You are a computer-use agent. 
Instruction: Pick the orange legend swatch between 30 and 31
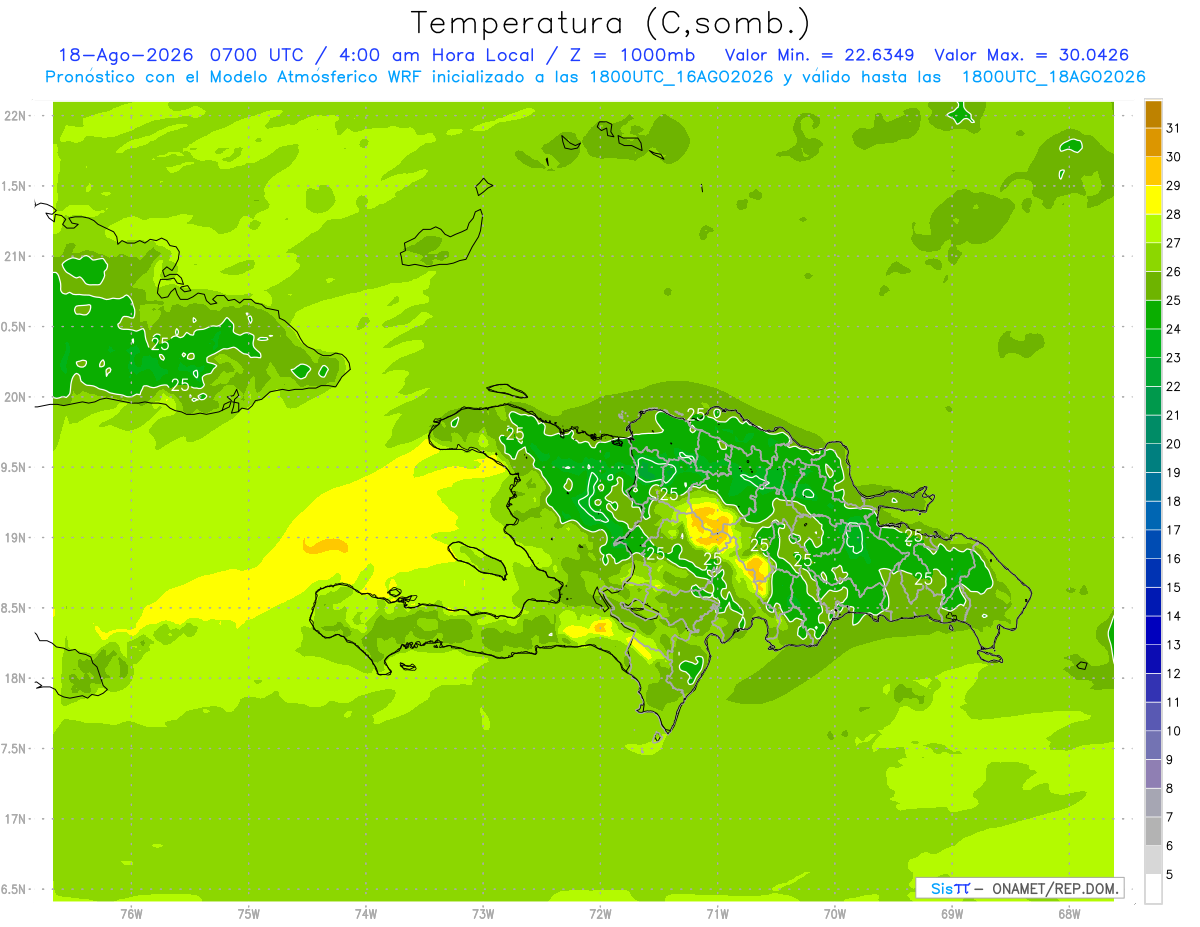point(1153,142)
